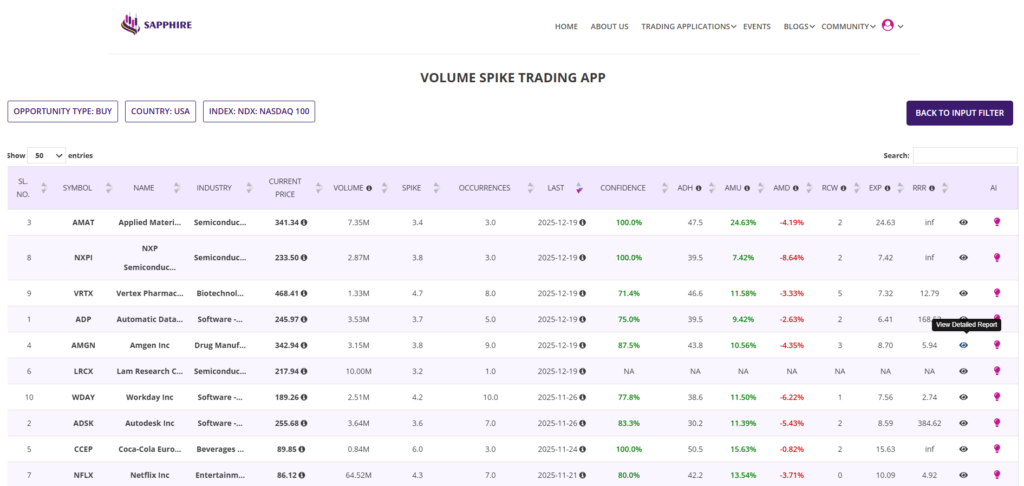This screenshot has width=1024, height=486.
Task: Click the Search input field
Action: (x=964, y=156)
